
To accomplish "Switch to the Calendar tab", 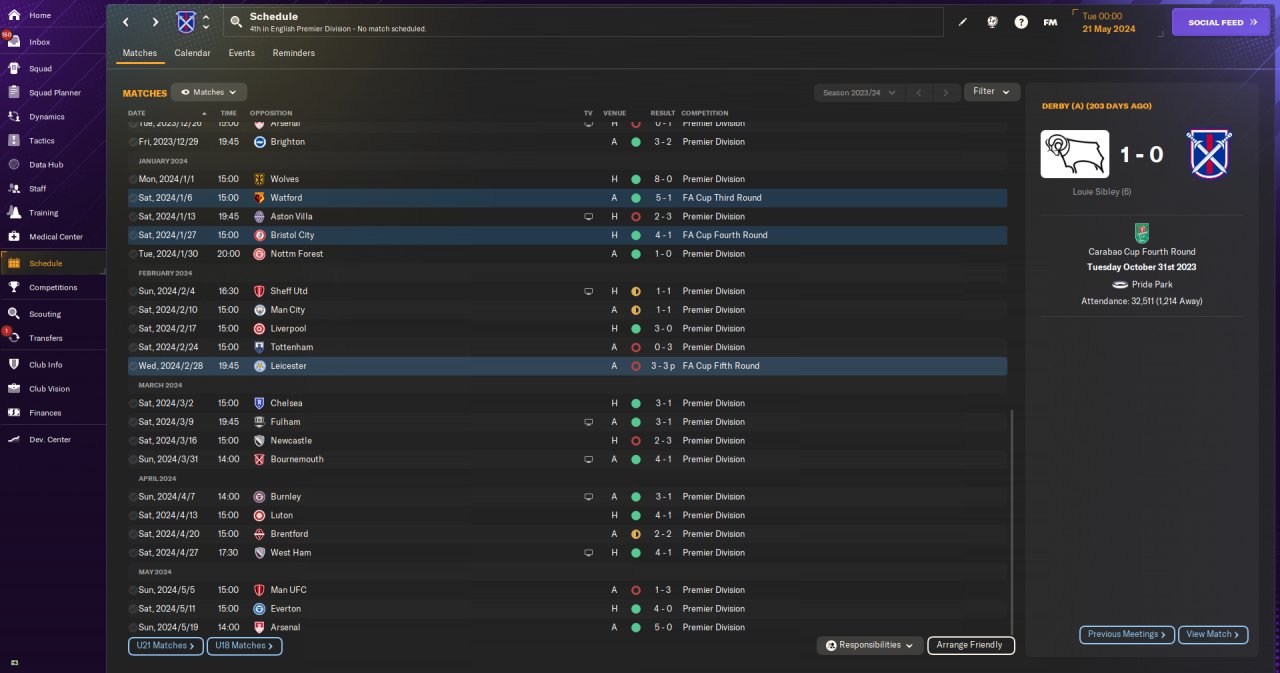I will click(192, 53).
